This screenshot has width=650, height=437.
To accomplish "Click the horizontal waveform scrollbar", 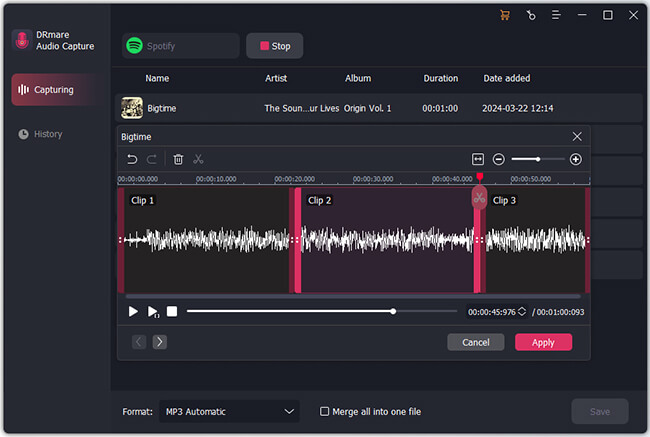I will pyautogui.click(x=353, y=296).
